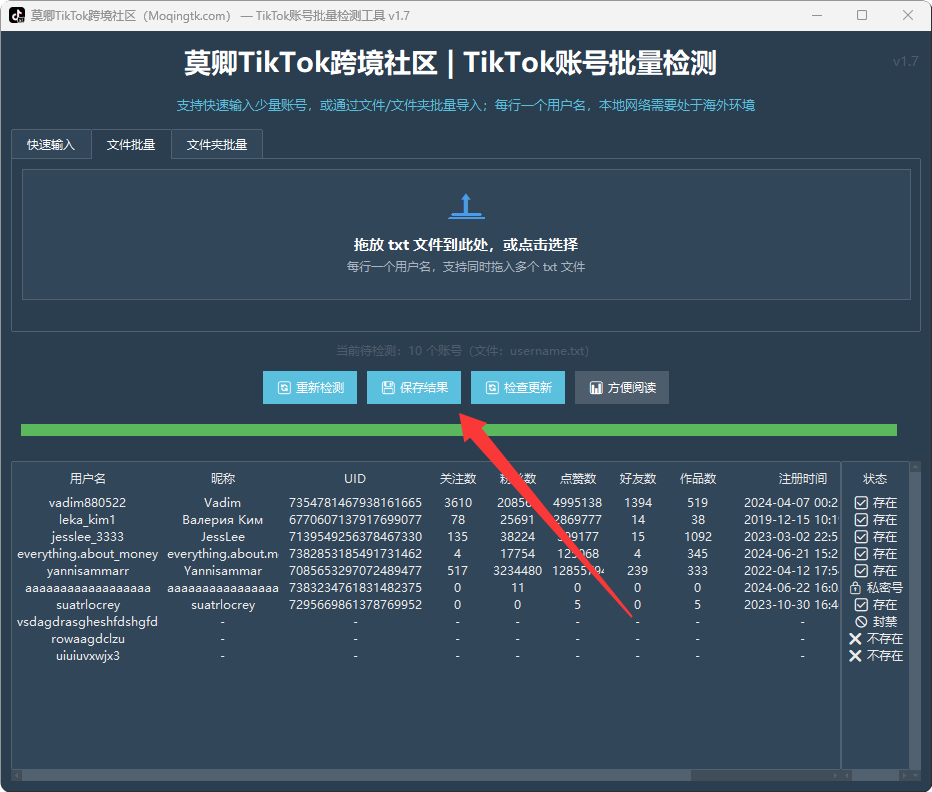932x792 pixels.
Task: Click the txt file drop area text
Action: 466,244
